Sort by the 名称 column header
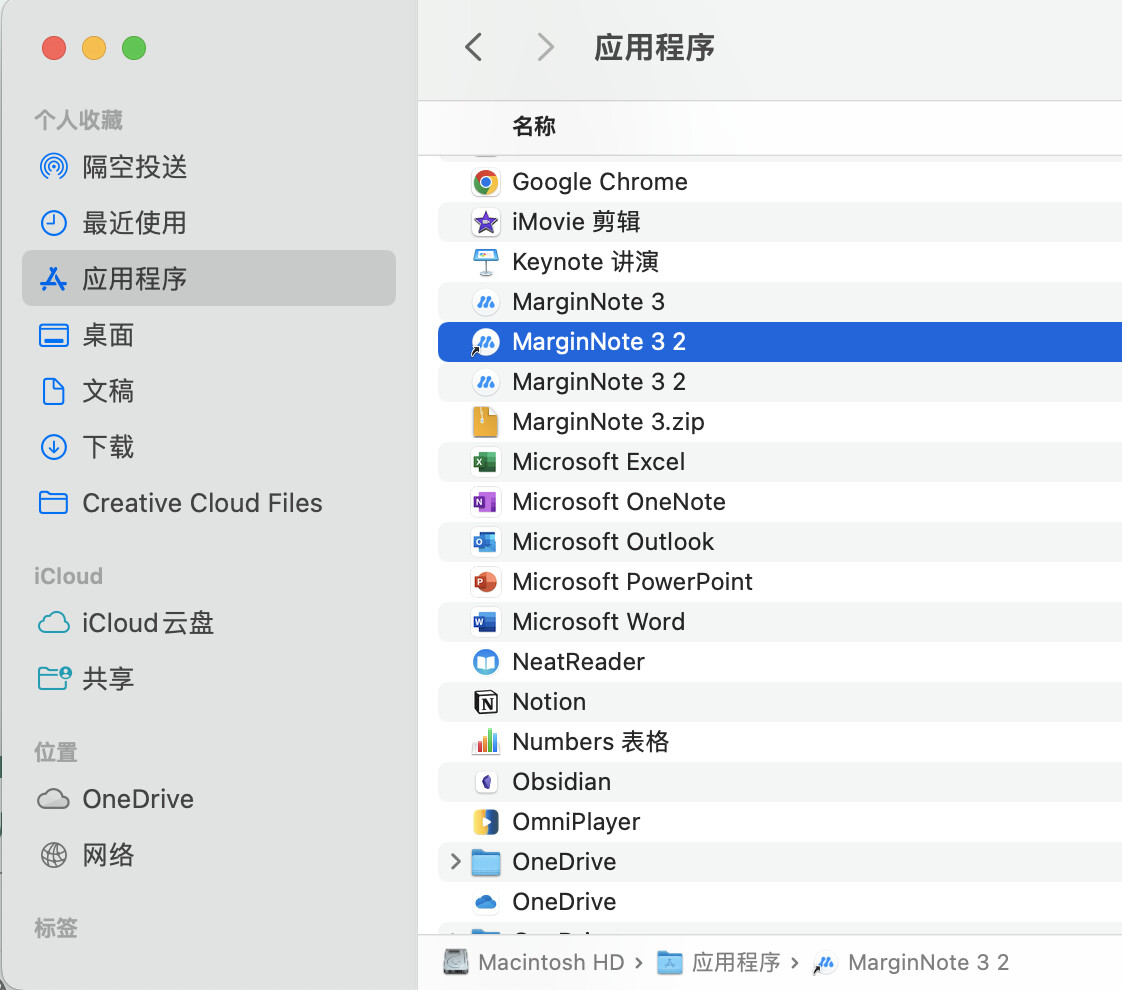This screenshot has width=1122, height=990. click(x=534, y=126)
